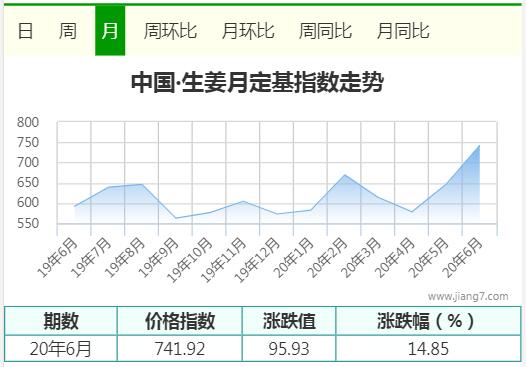This screenshot has width=526, height=367.
Task: Open the 月同比 tab
Action: click(x=403, y=31)
